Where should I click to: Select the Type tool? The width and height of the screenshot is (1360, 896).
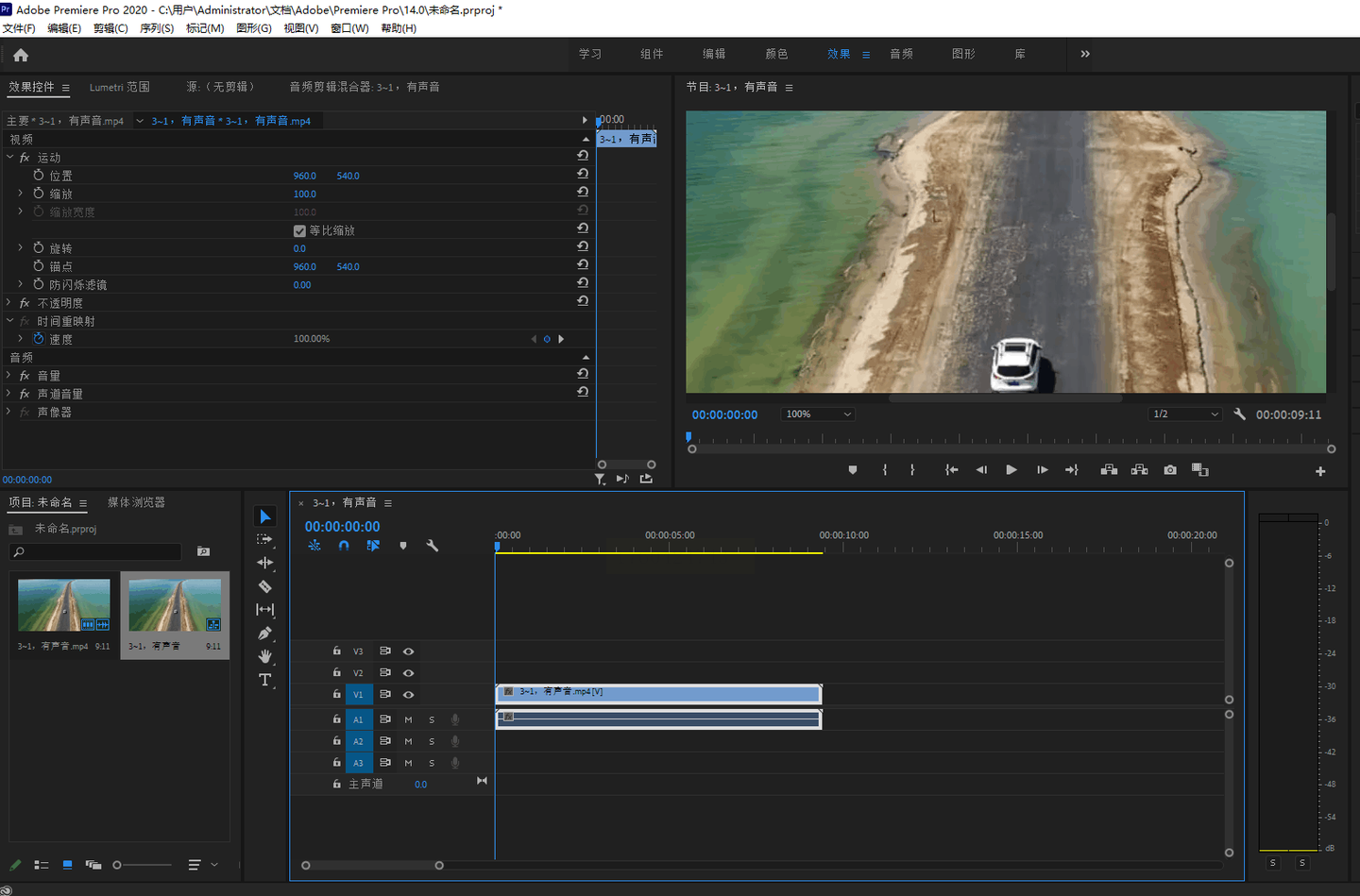tap(265, 680)
